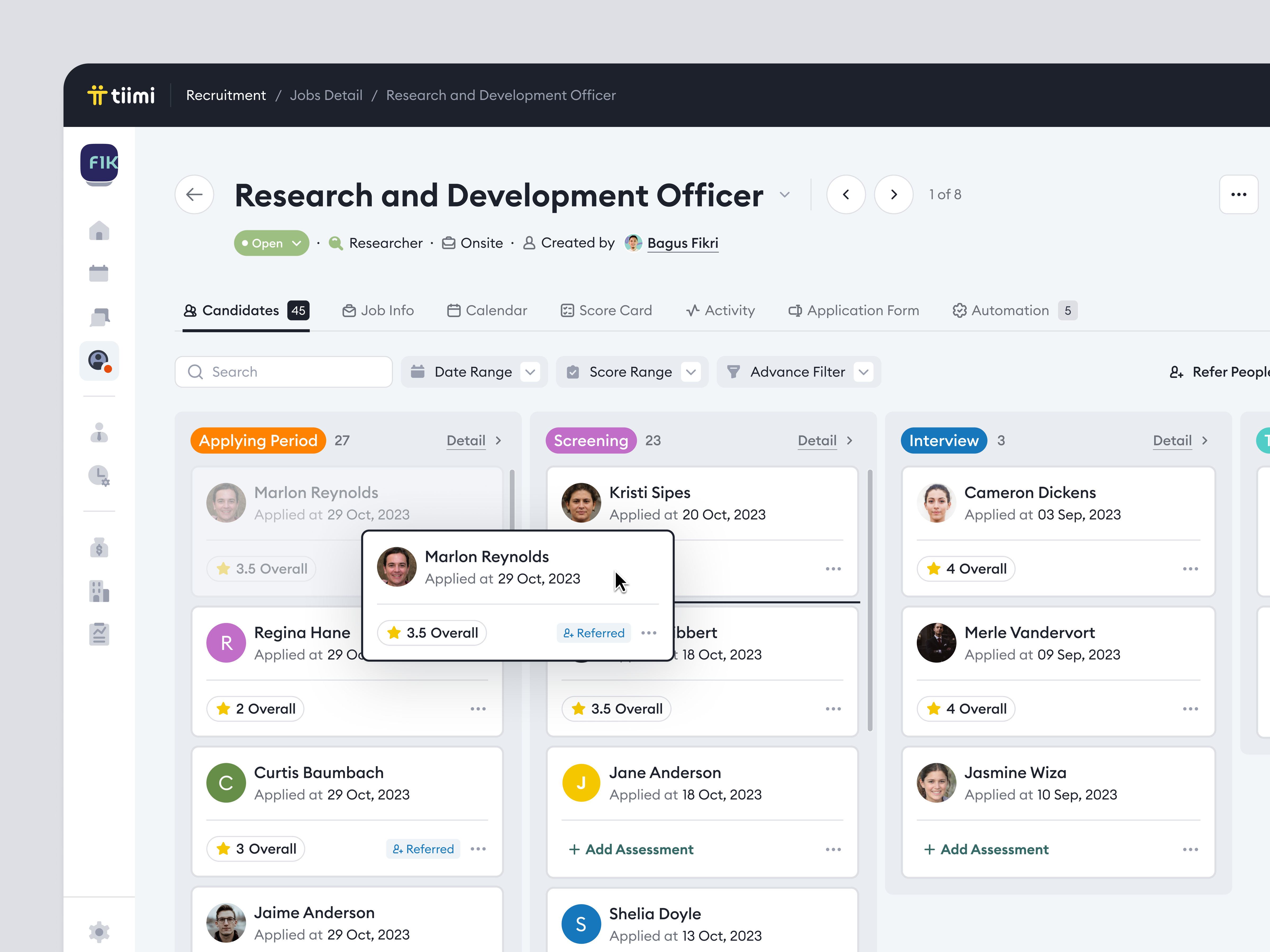
Task: Open the Settings gear at sidebar bottom
Action: pos(99,931)
